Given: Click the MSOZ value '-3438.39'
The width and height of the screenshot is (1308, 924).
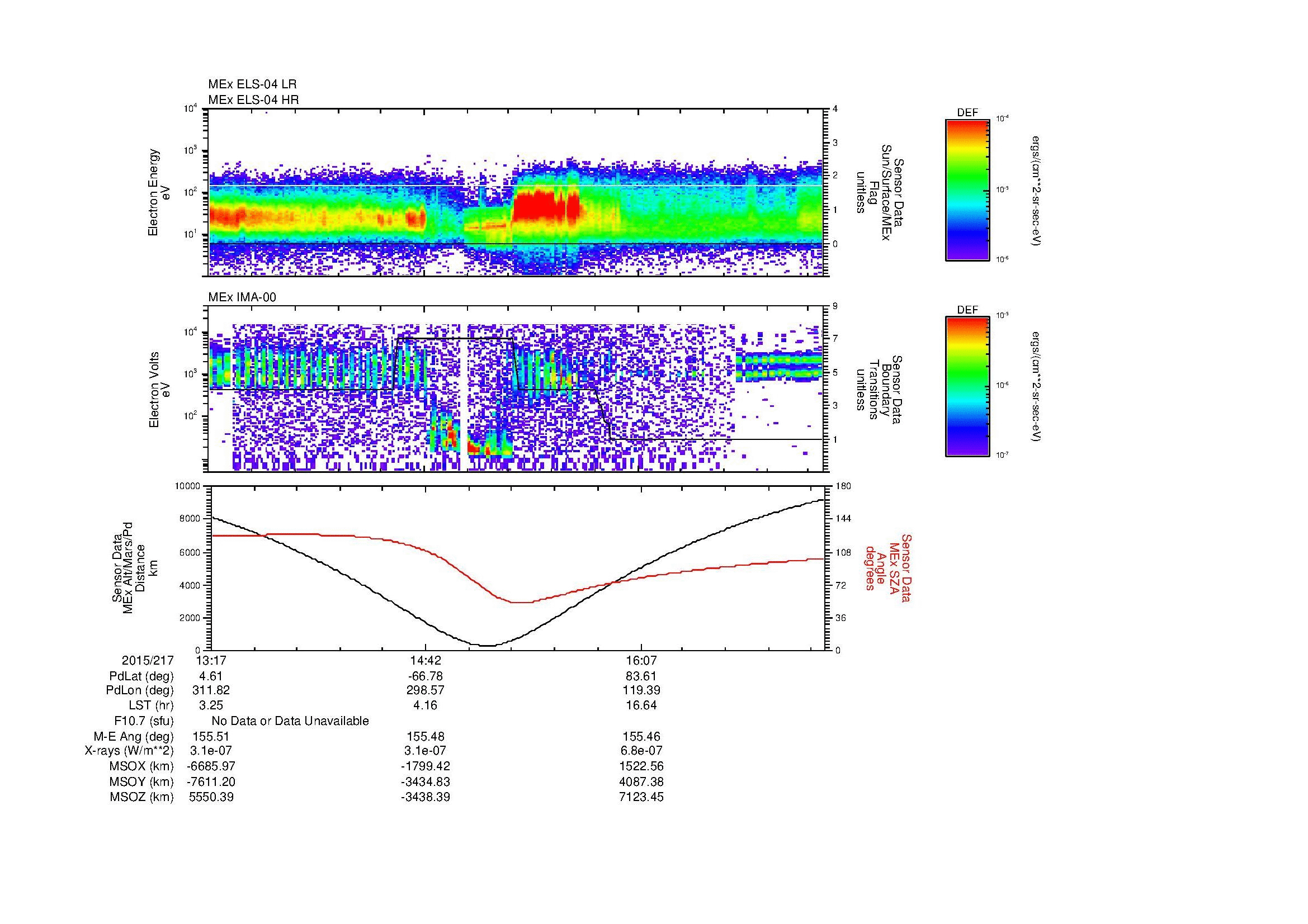Looking at the screenshot, I should (426, 797).
